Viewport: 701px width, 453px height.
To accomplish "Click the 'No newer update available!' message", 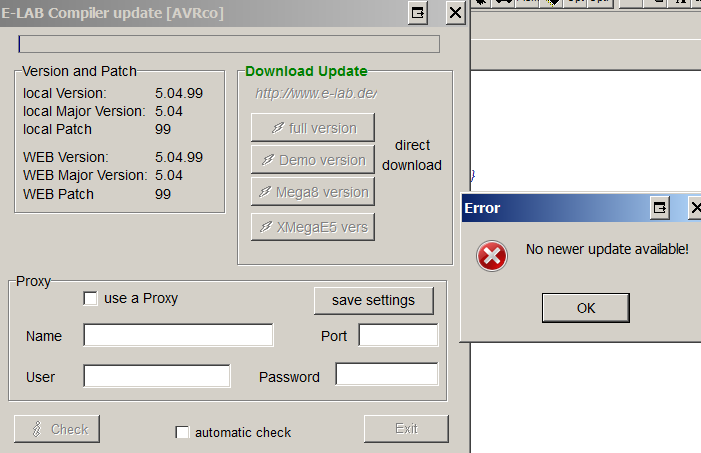I will [607, 249].
